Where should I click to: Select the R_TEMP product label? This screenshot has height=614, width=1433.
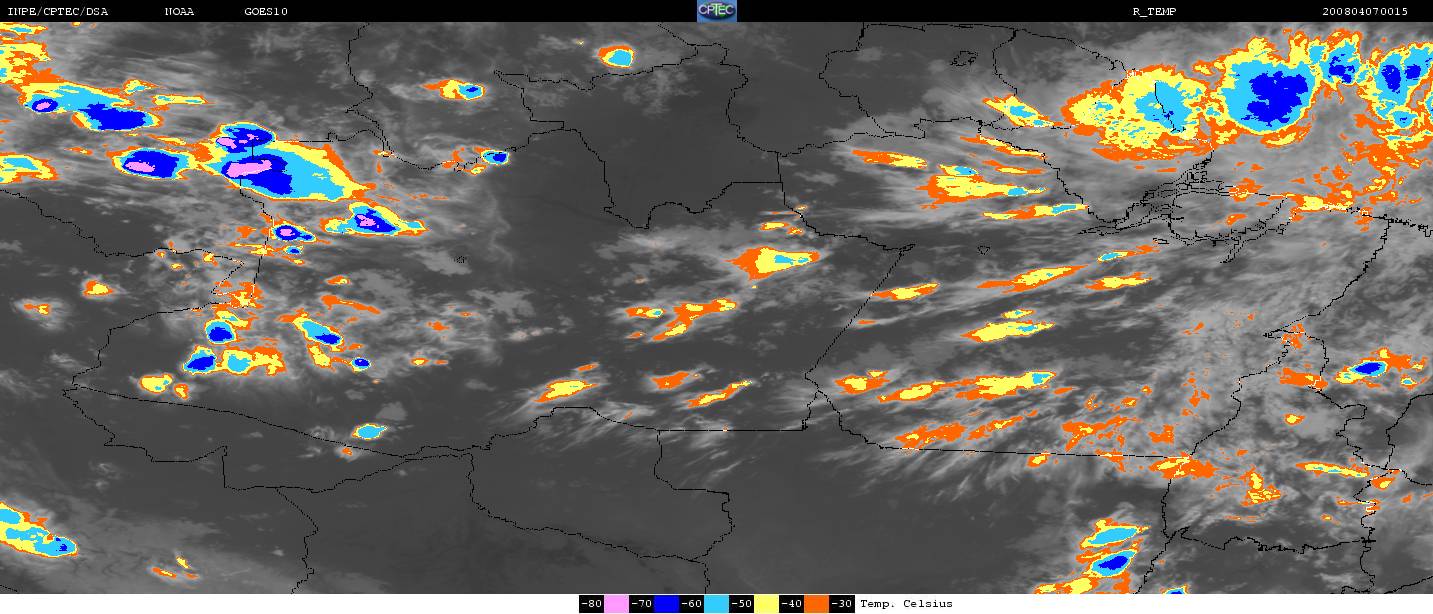coord(1155,12)
